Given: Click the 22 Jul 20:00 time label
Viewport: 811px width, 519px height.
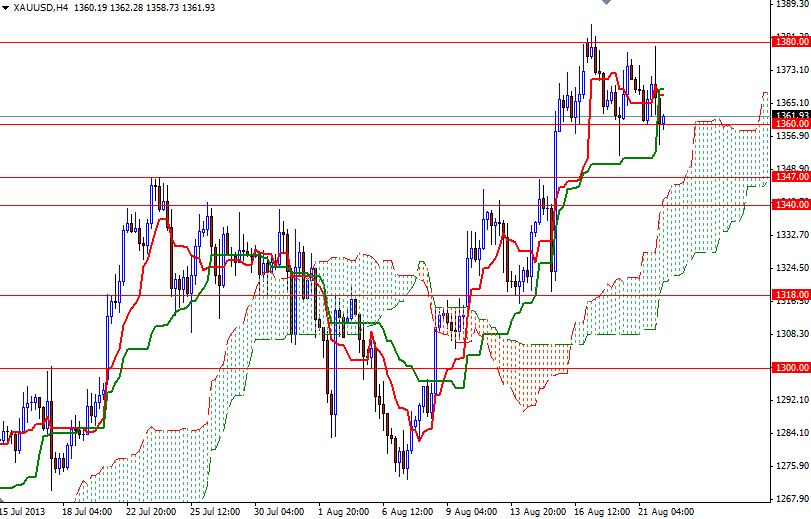Looking at the screenshot, I should click(151, 512).
